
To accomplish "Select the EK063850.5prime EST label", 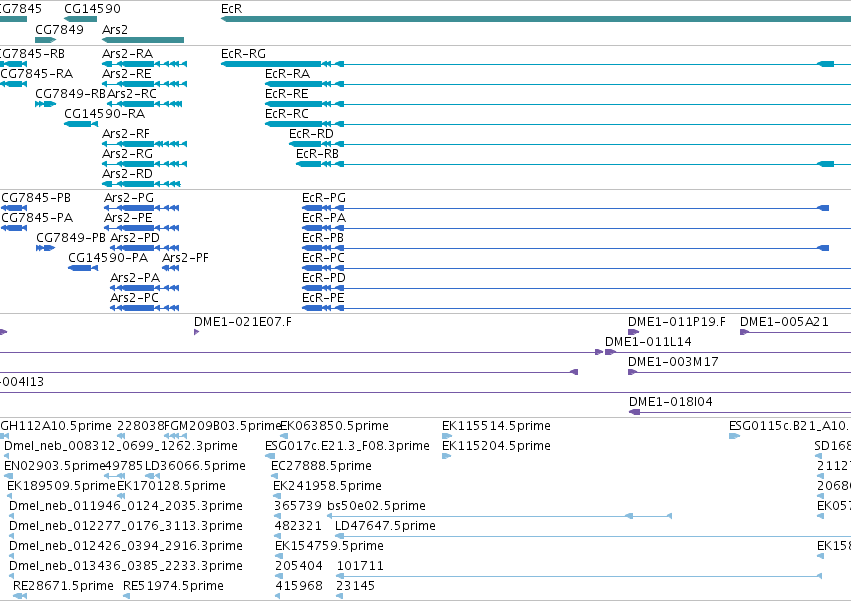I will point(334,426).
